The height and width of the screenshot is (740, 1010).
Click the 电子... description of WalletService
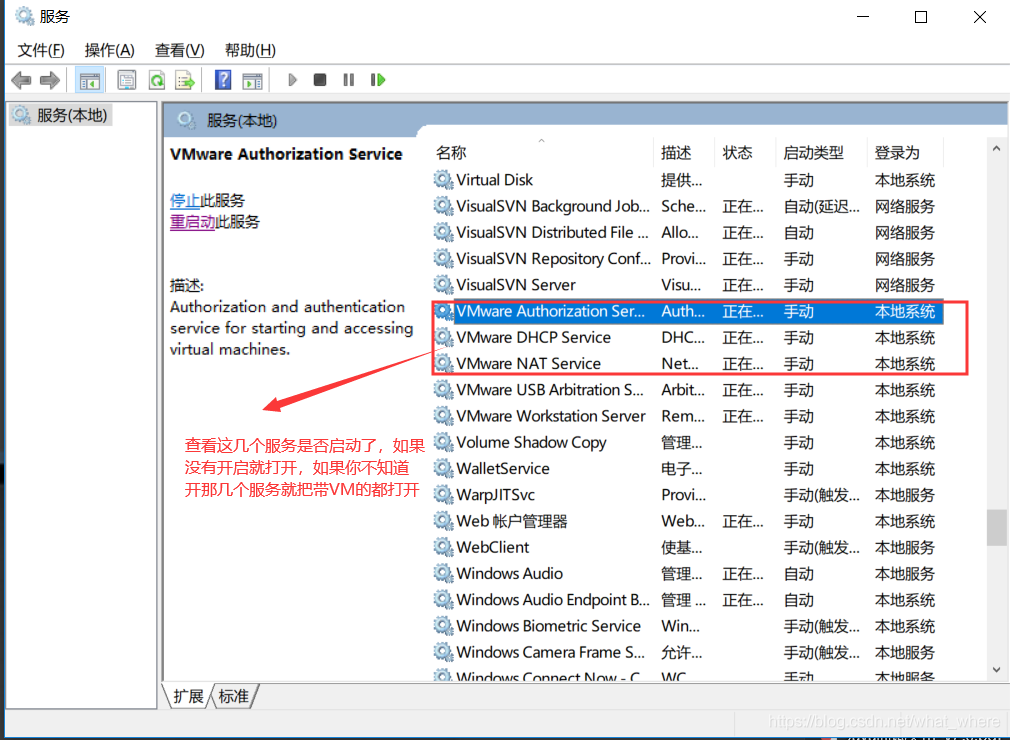[681, 469]
